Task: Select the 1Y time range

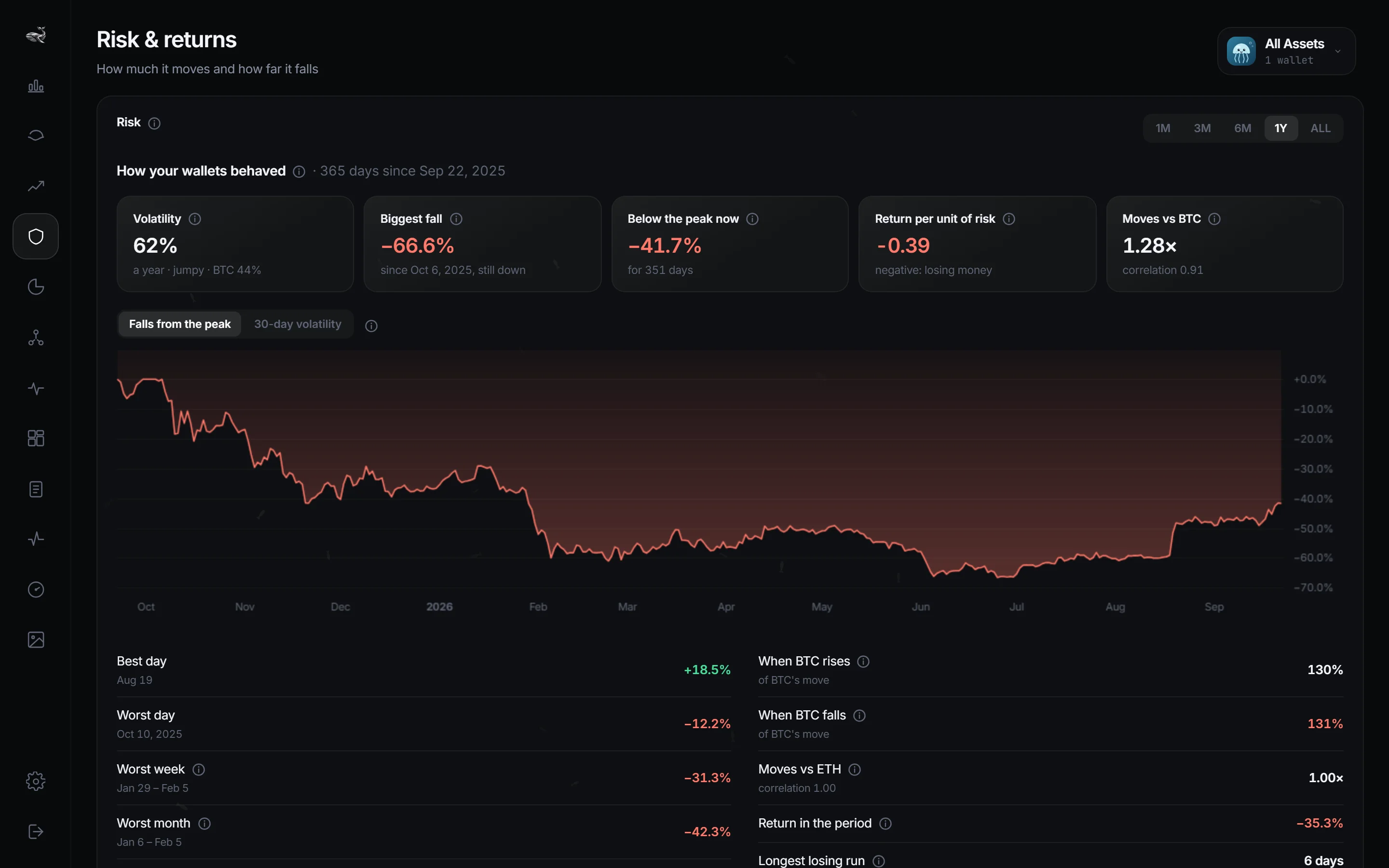Action: pos(1281,129)
